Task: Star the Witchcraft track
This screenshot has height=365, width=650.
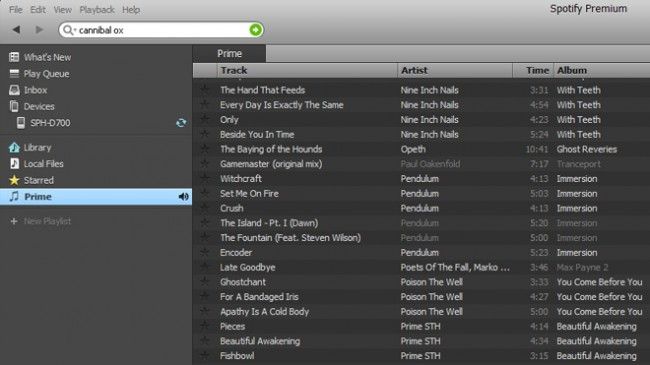Action: tap(205, 178)
